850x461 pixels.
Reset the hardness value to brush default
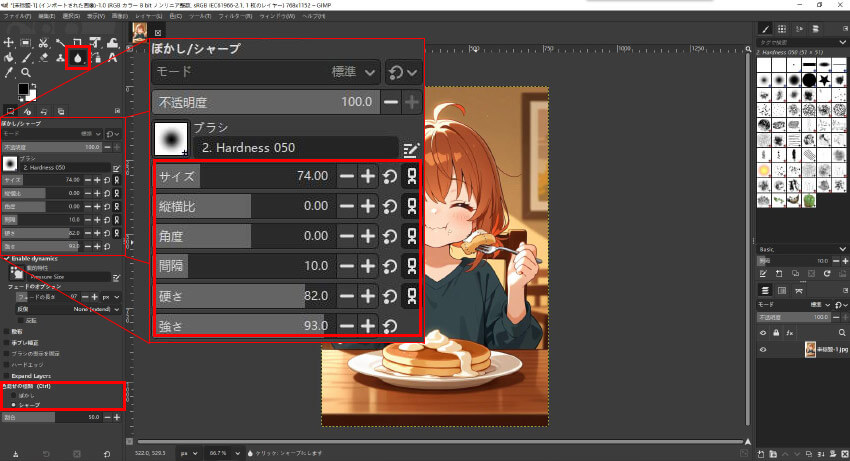(x=107, y=233)
